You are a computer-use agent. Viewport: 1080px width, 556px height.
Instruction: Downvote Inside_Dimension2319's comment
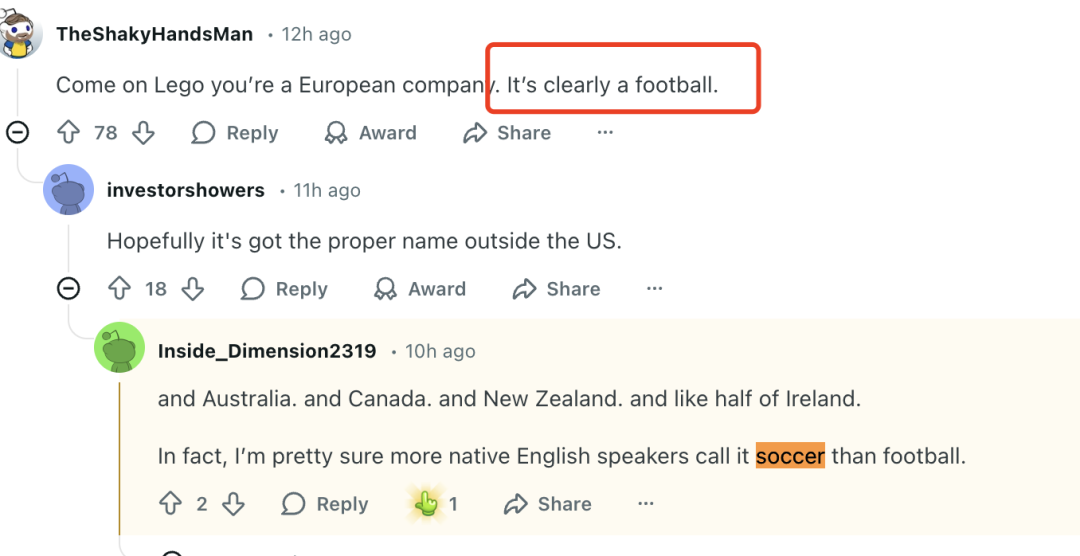tap(233, 504)
